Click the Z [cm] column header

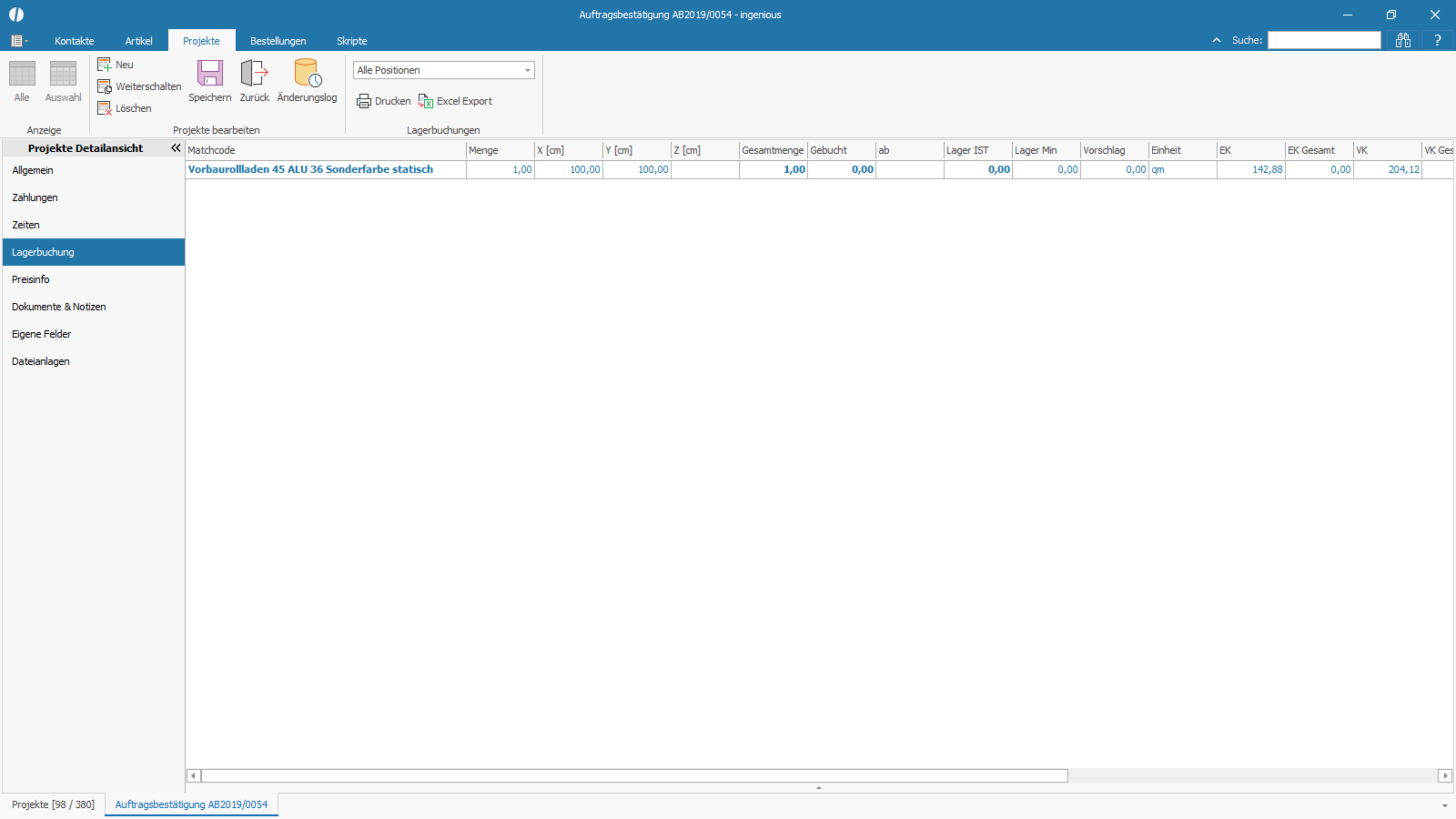(705, 150)
